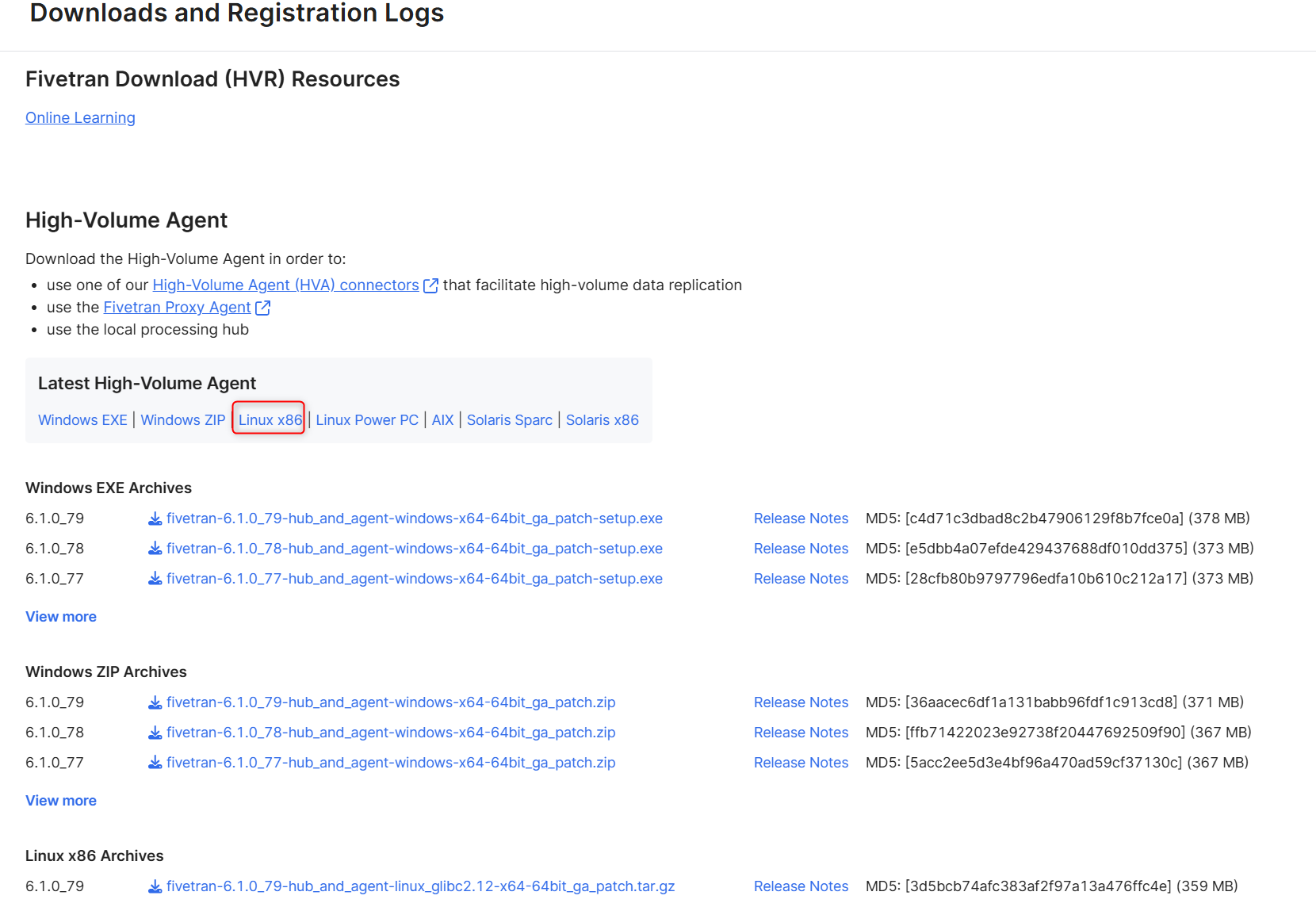The image size is (1316, 907).
Task: Select Solaris x86 agent link
Action: point(603,419)
